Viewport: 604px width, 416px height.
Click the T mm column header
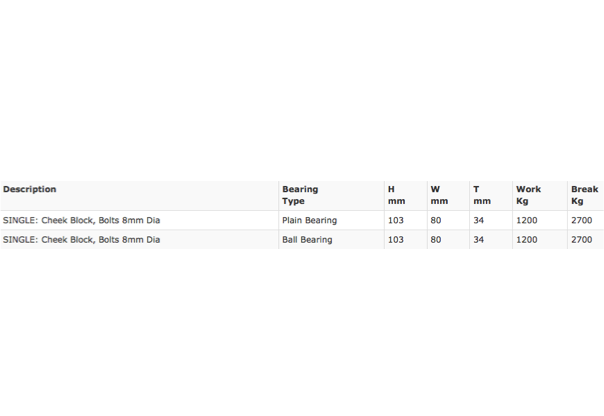point(482,195)
